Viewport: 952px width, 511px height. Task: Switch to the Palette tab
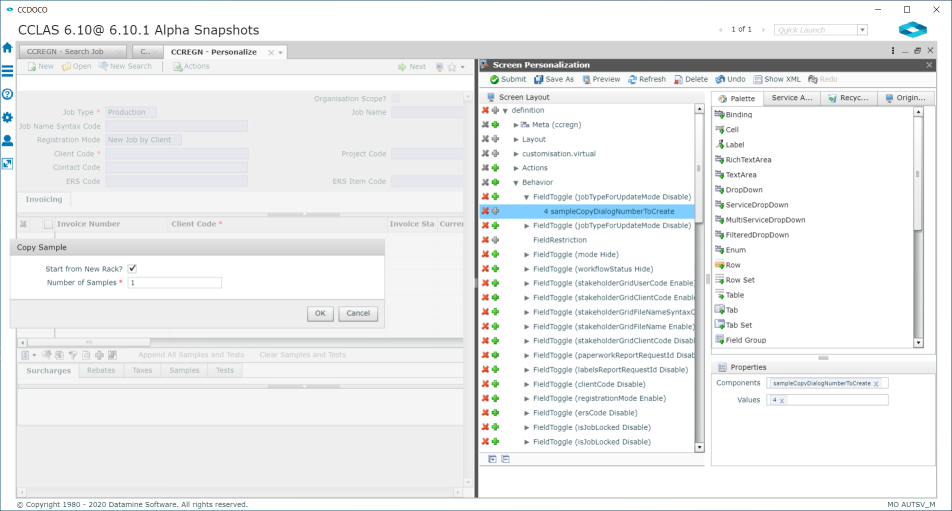(x=737, y=98)
